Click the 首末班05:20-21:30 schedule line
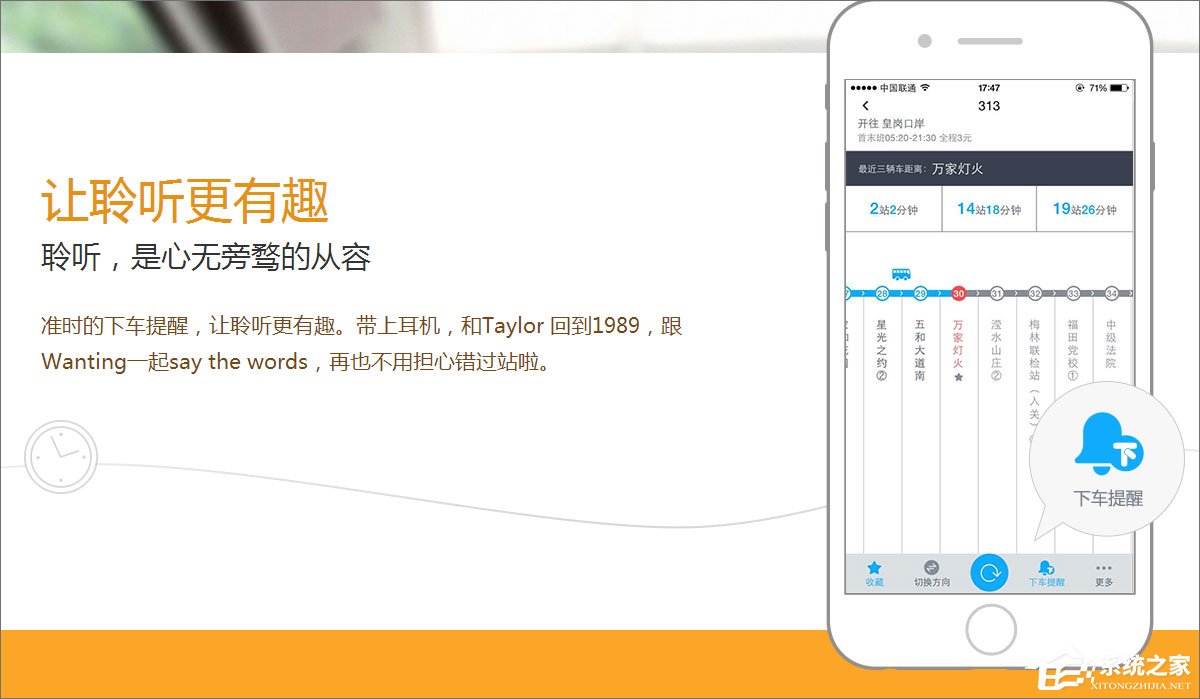This screenshot has height=699, width=1200. pyautogui.click(x=914, y=137)
